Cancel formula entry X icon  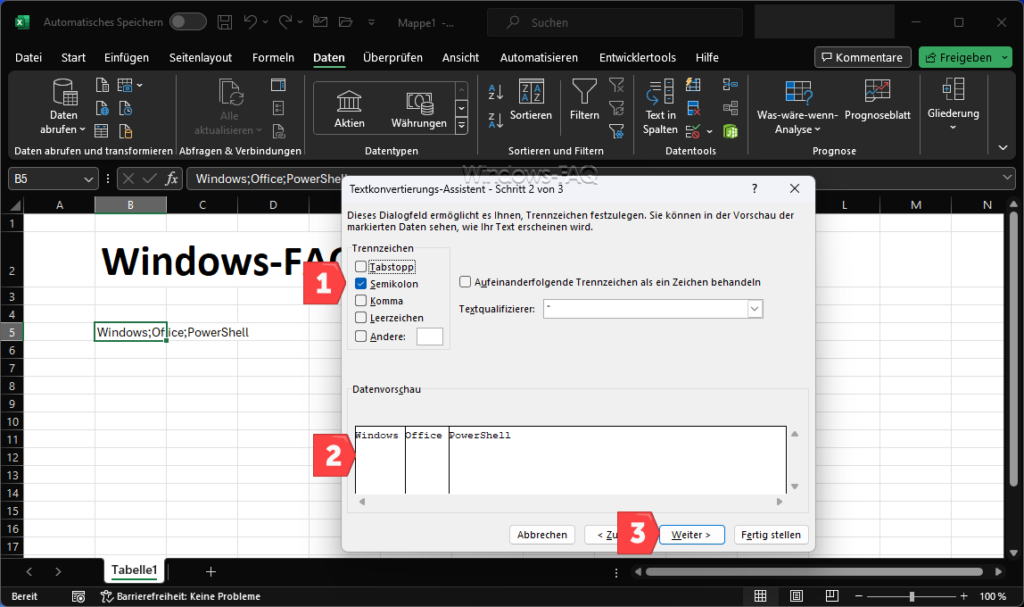(x=129, y=178)
